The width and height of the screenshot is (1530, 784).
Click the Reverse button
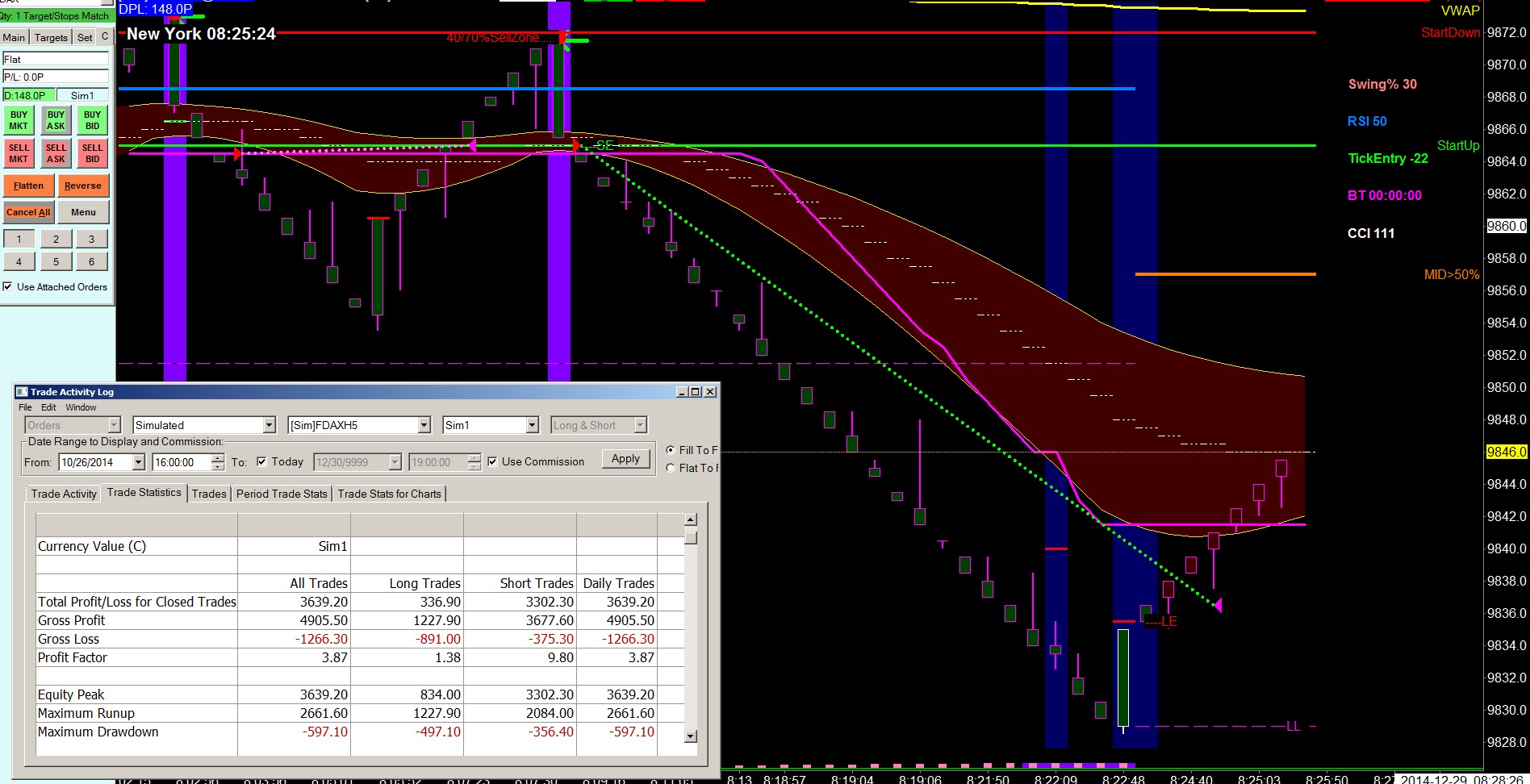[x=83, y=186]
